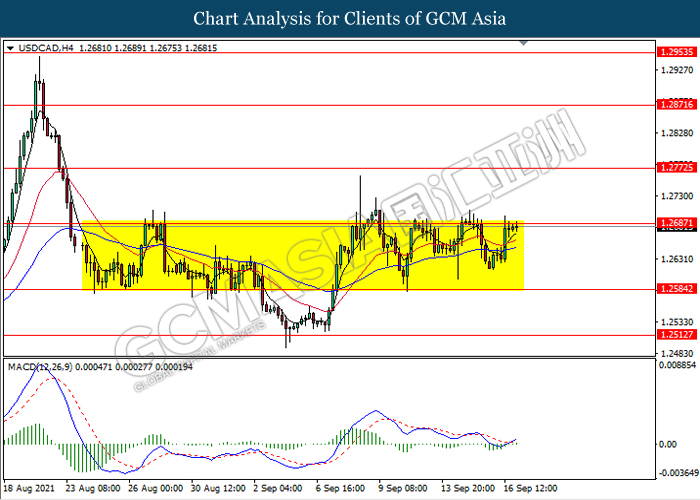Click the 0.008854 MACD scale value
Image resolution: width=700 pixels, height=500 pixels.
tap(677, 365)
